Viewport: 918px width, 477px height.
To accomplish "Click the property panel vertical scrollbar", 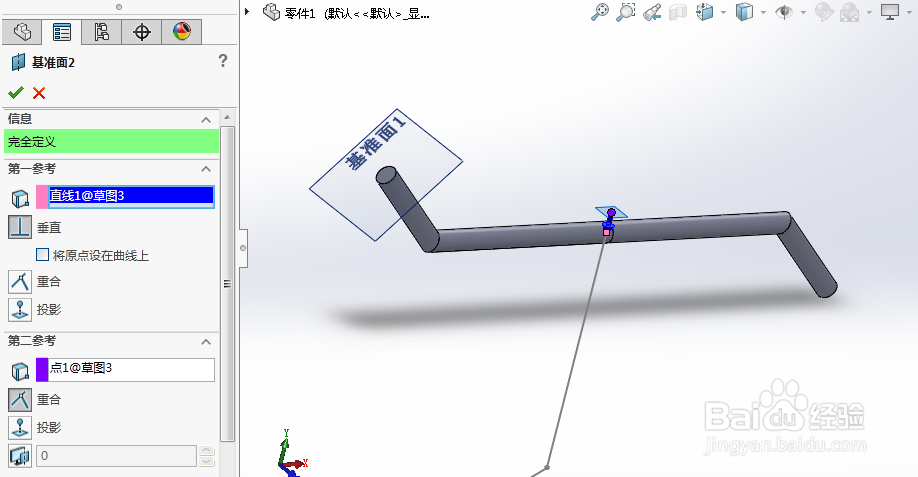I will click(227, 284).
